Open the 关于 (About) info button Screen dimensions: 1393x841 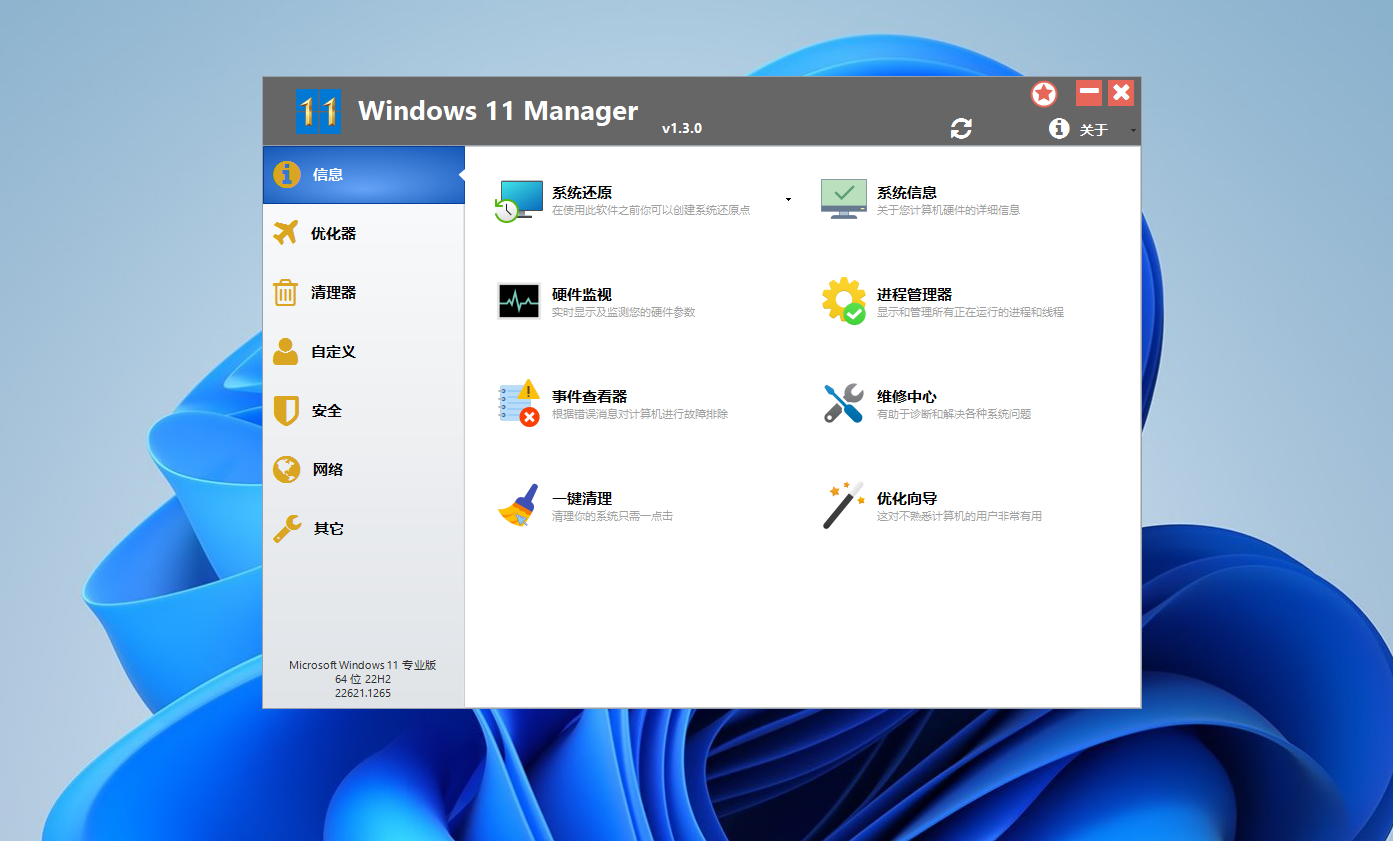tap(1079, 129)
